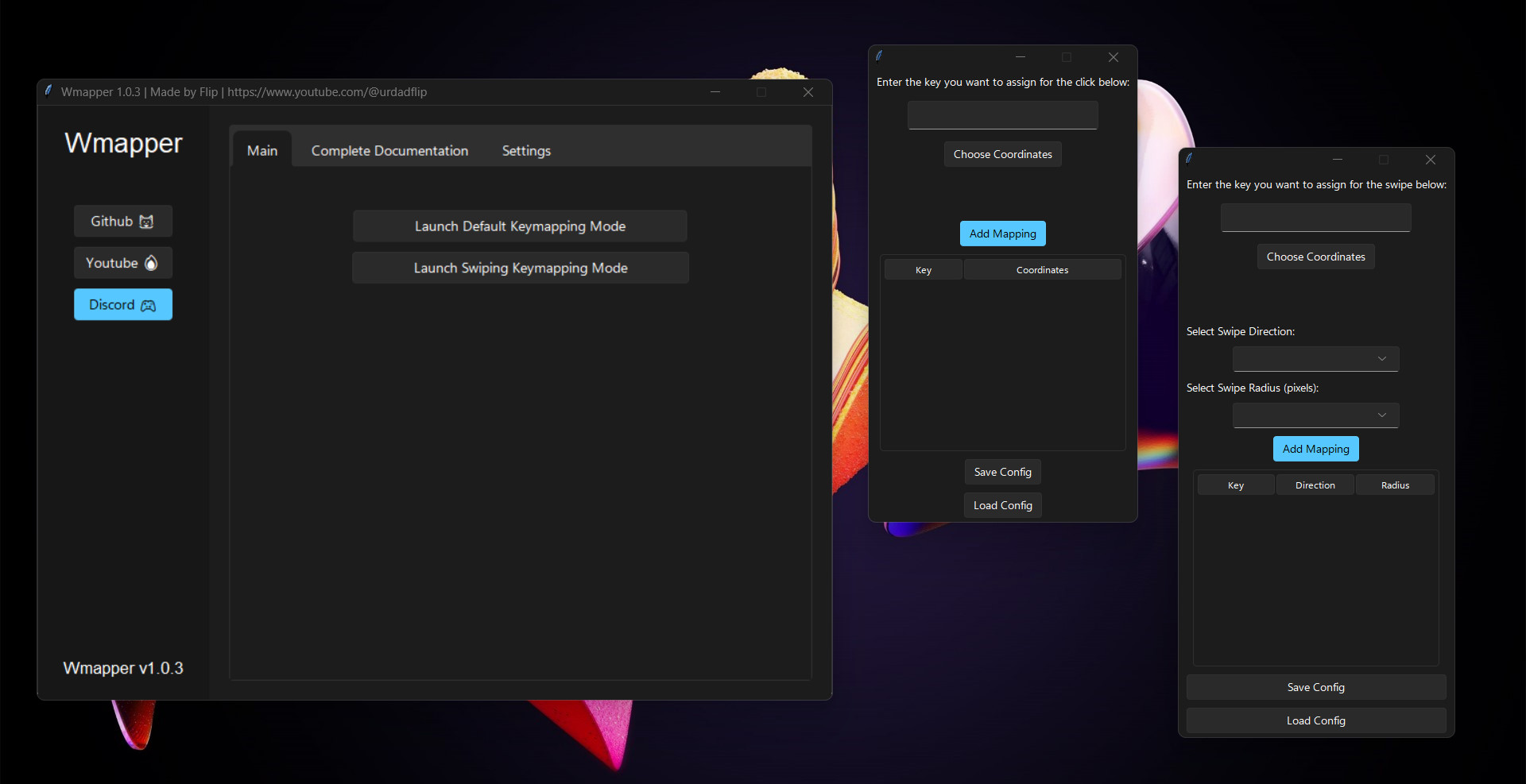The image size is (1526, 784).
Task: Click the Direction column header
Action: 1315,485
